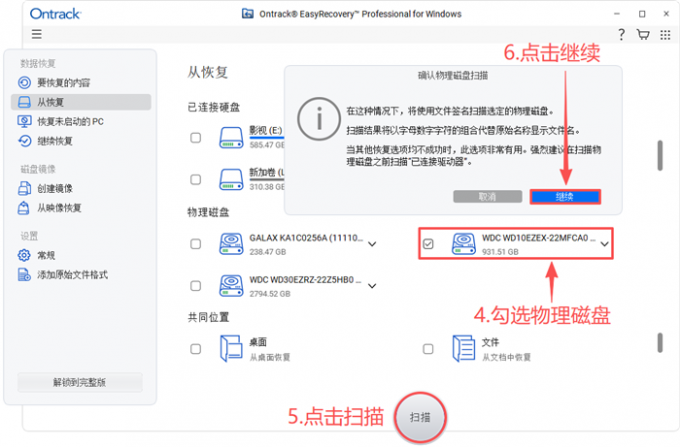680x447 pixels.
Task: Check the 文件 location checkbox
Action: click(x=428, y=349)
